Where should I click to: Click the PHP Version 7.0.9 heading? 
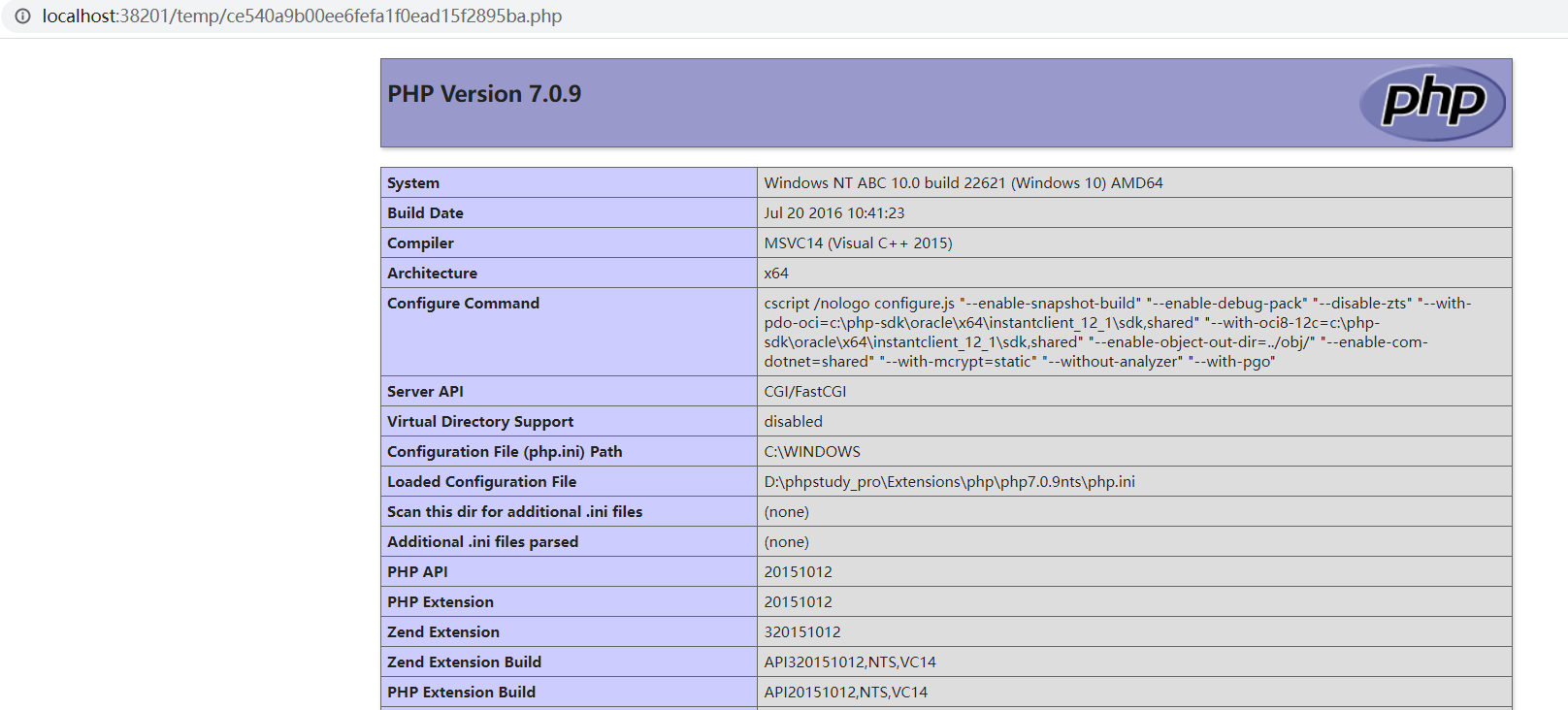click(x=484, y=94)
